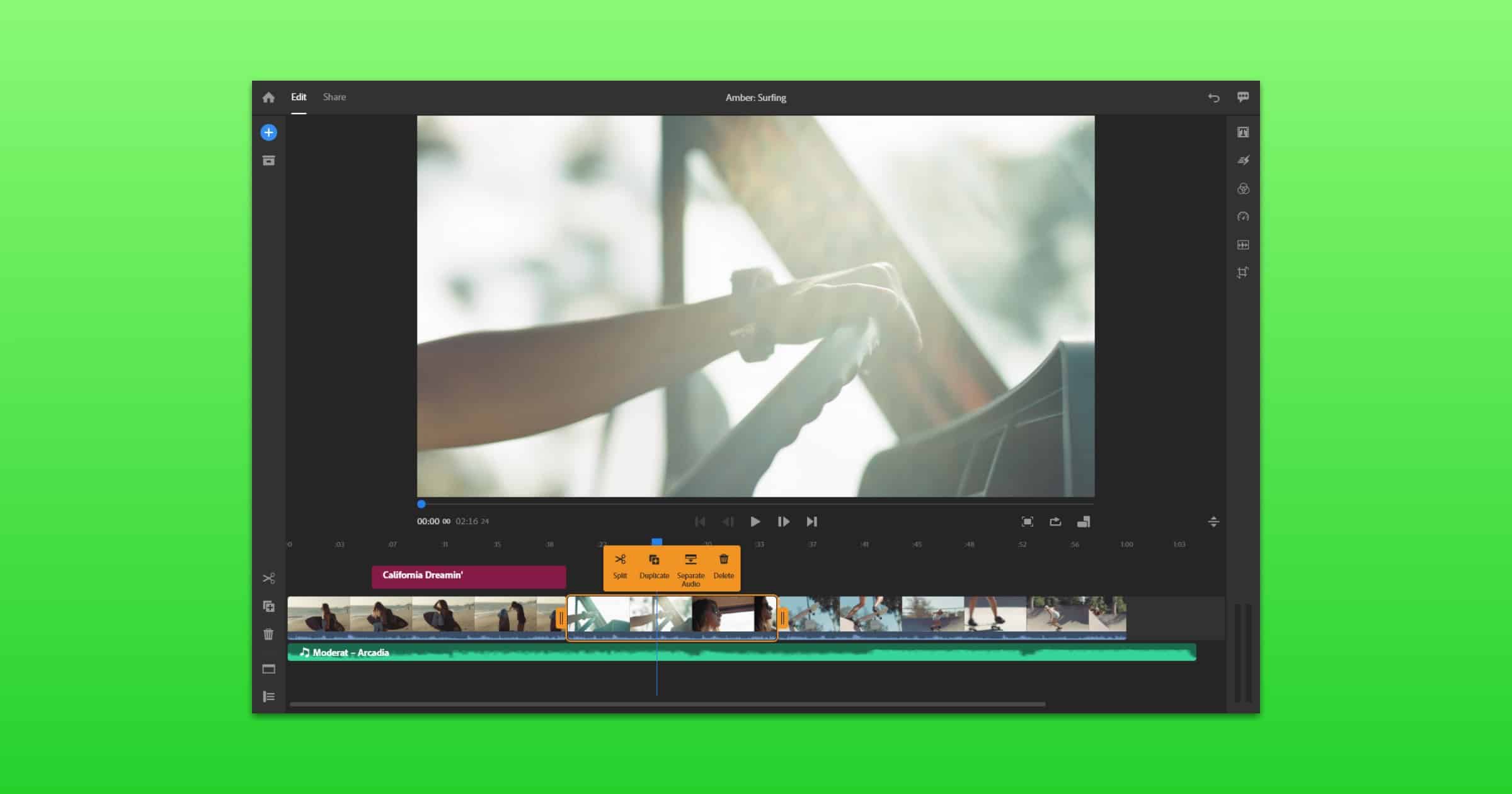Click the Home icon
This screenshot has height=794, width=1512.
pos(268,98)
